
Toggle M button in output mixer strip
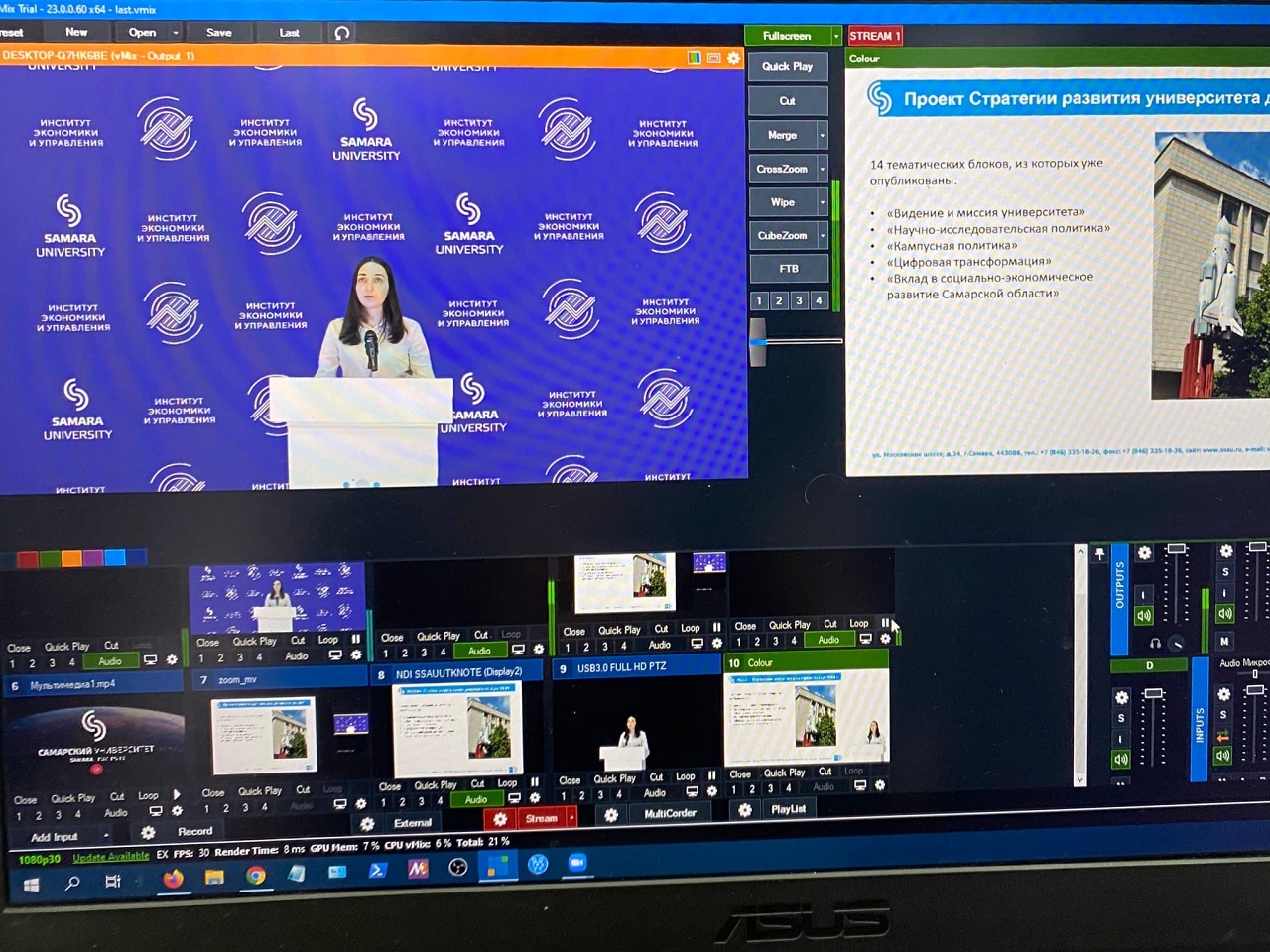[1224, 641]
